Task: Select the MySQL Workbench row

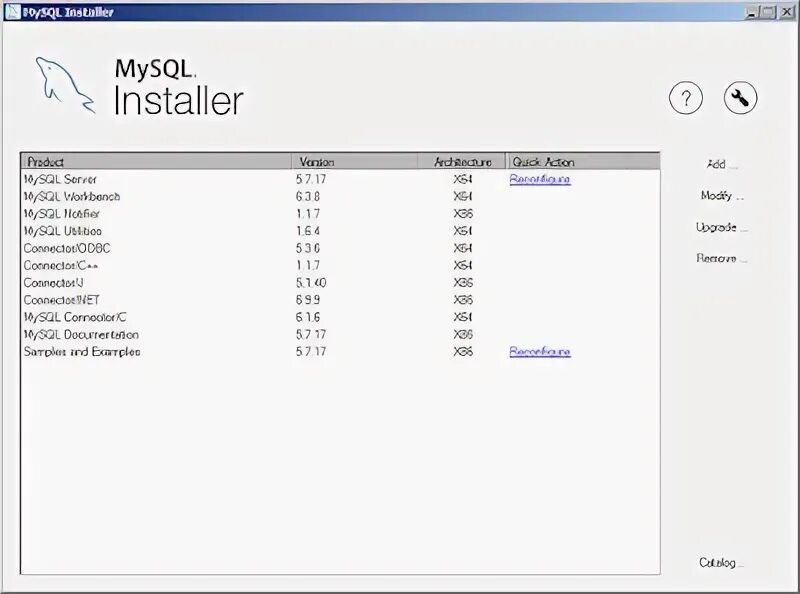Action: (x=340, y=196)
